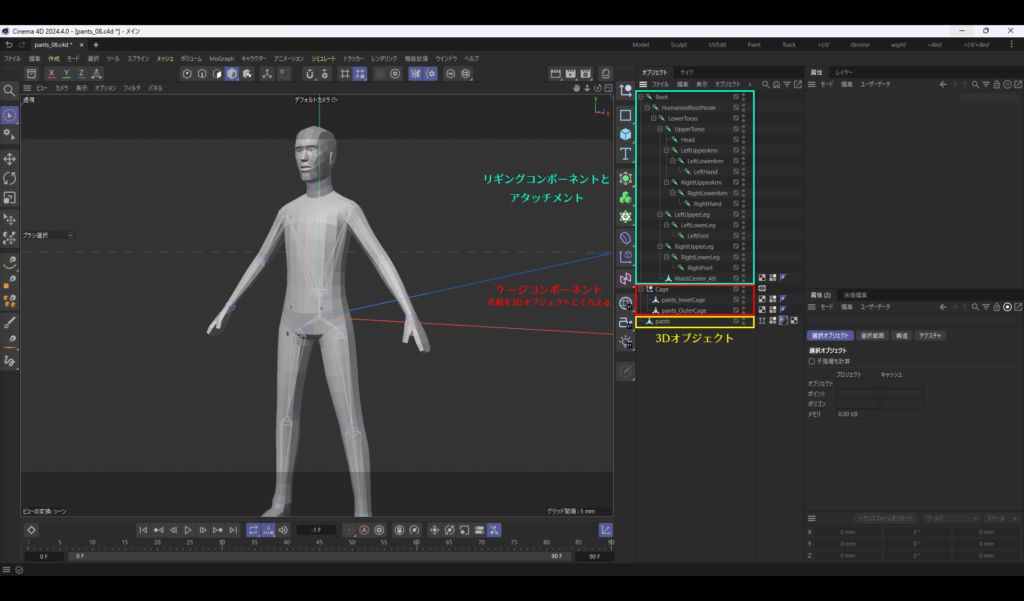
Task: Collapse the LeftUpperArm joint branch
Action: [665, 151]
